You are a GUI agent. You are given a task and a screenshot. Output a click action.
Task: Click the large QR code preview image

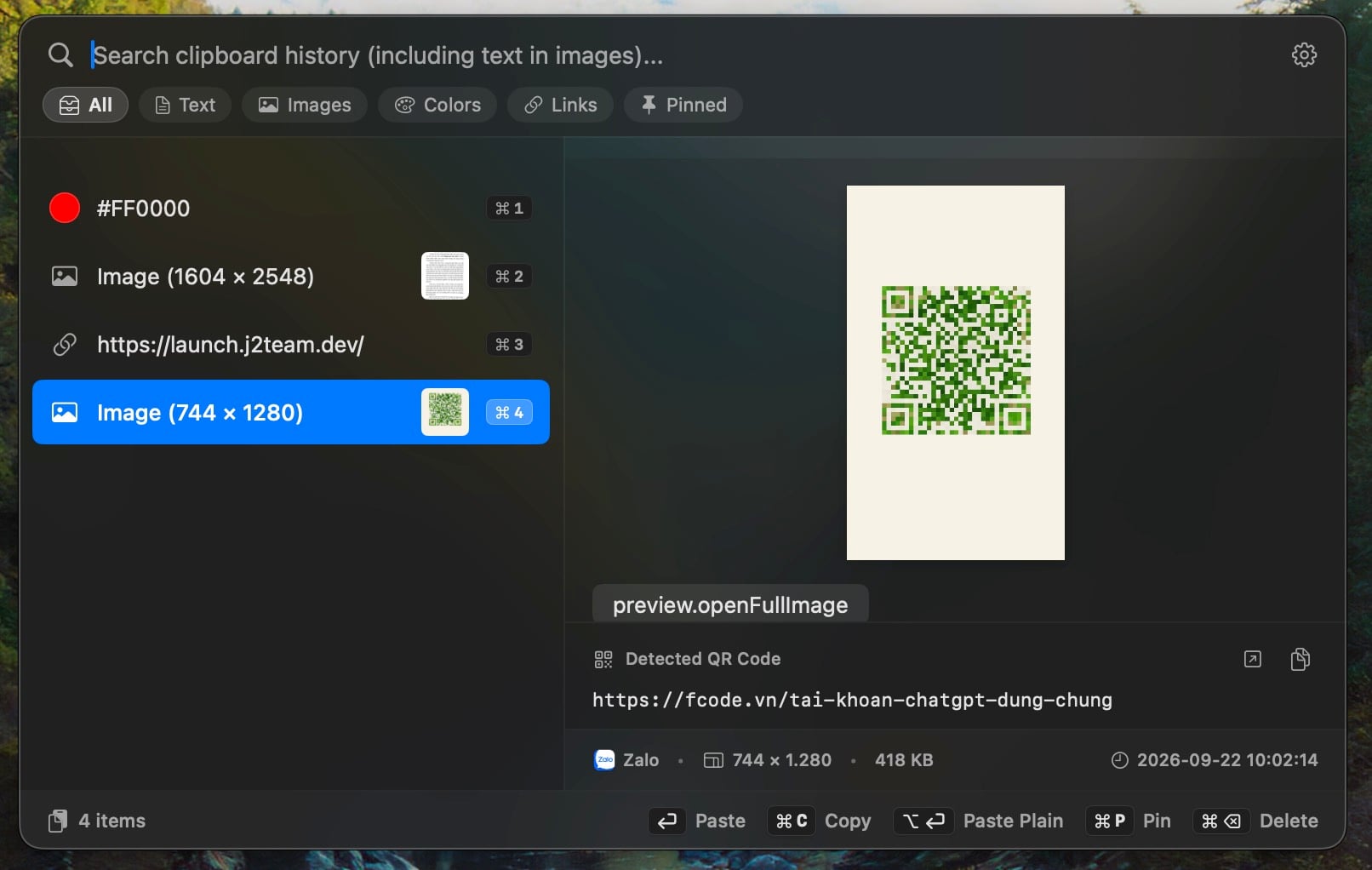click(955, 373)
